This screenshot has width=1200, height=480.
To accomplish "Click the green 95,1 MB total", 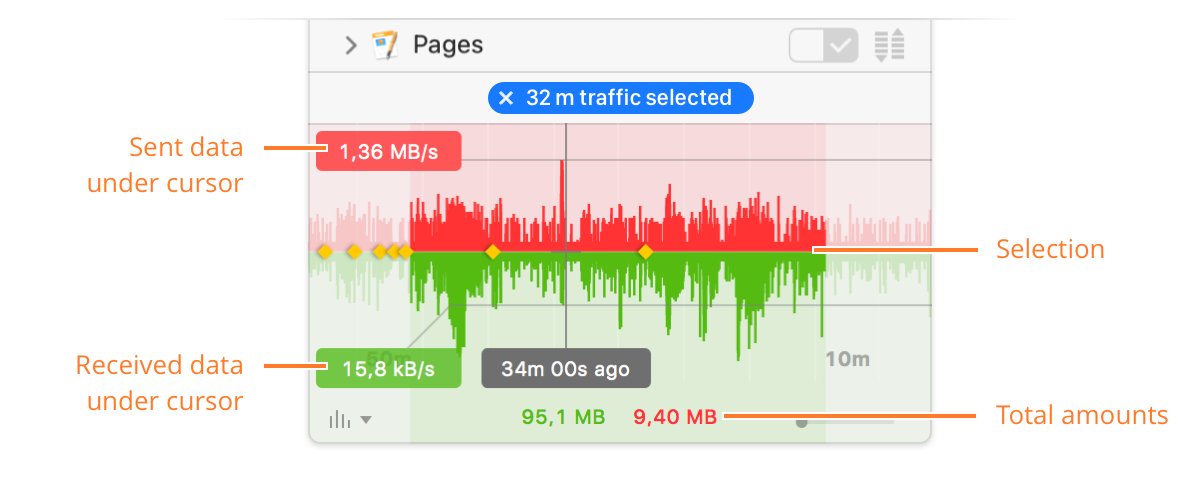I will coord(563,417).
